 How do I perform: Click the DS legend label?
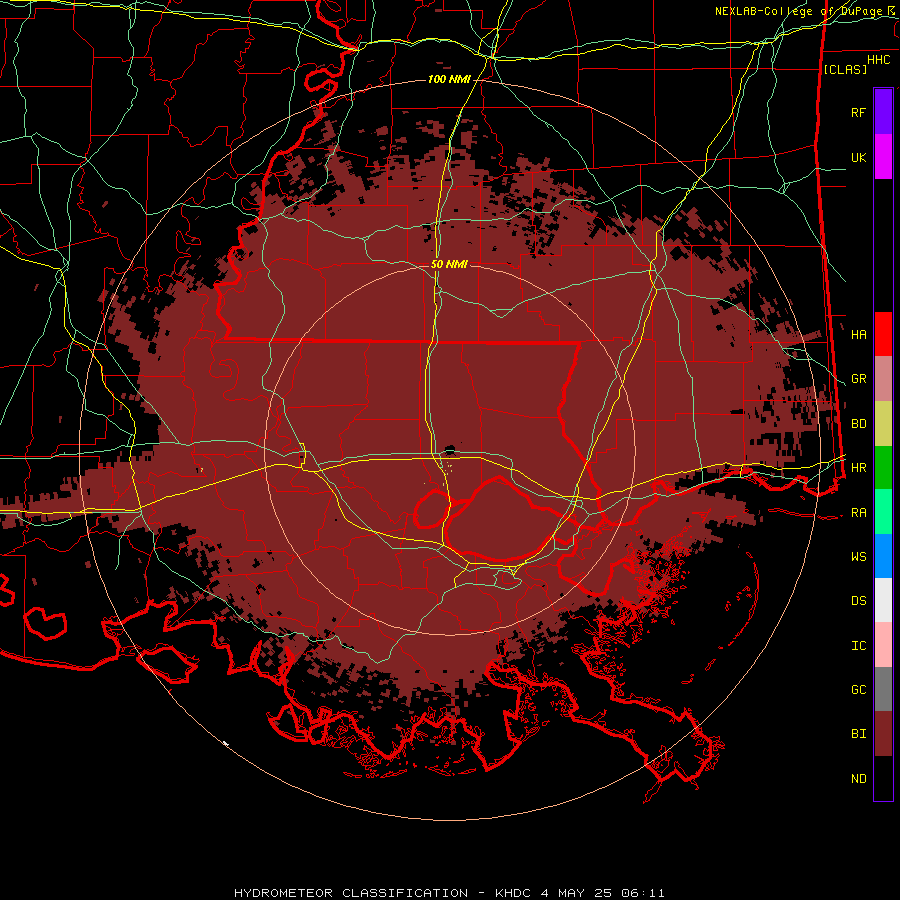tap(858, 601)
